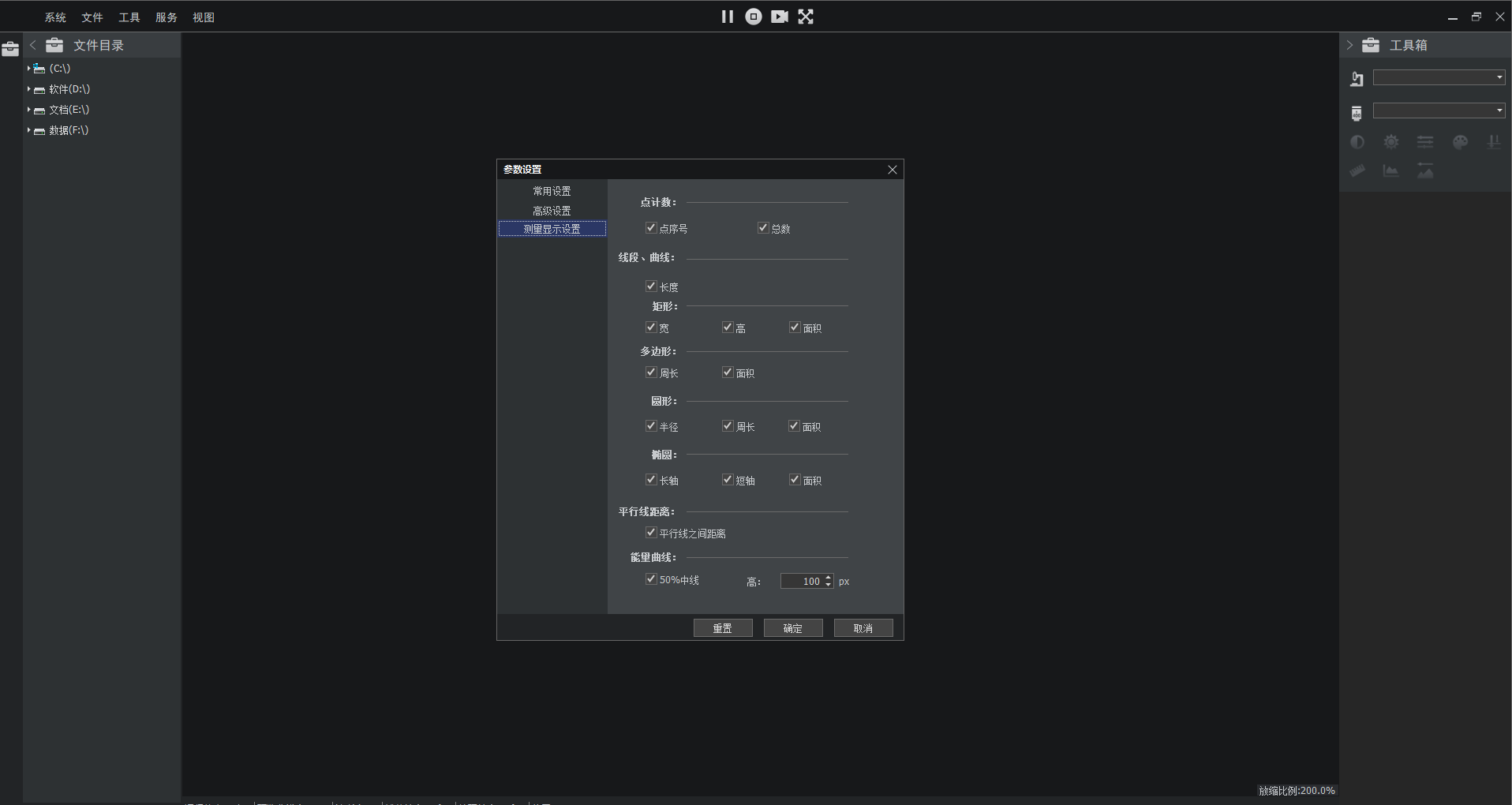The height and width of the screenshot is (805, 1512).
Task: Open the area chart histogram tool
Action: [x=1391, y=170]
